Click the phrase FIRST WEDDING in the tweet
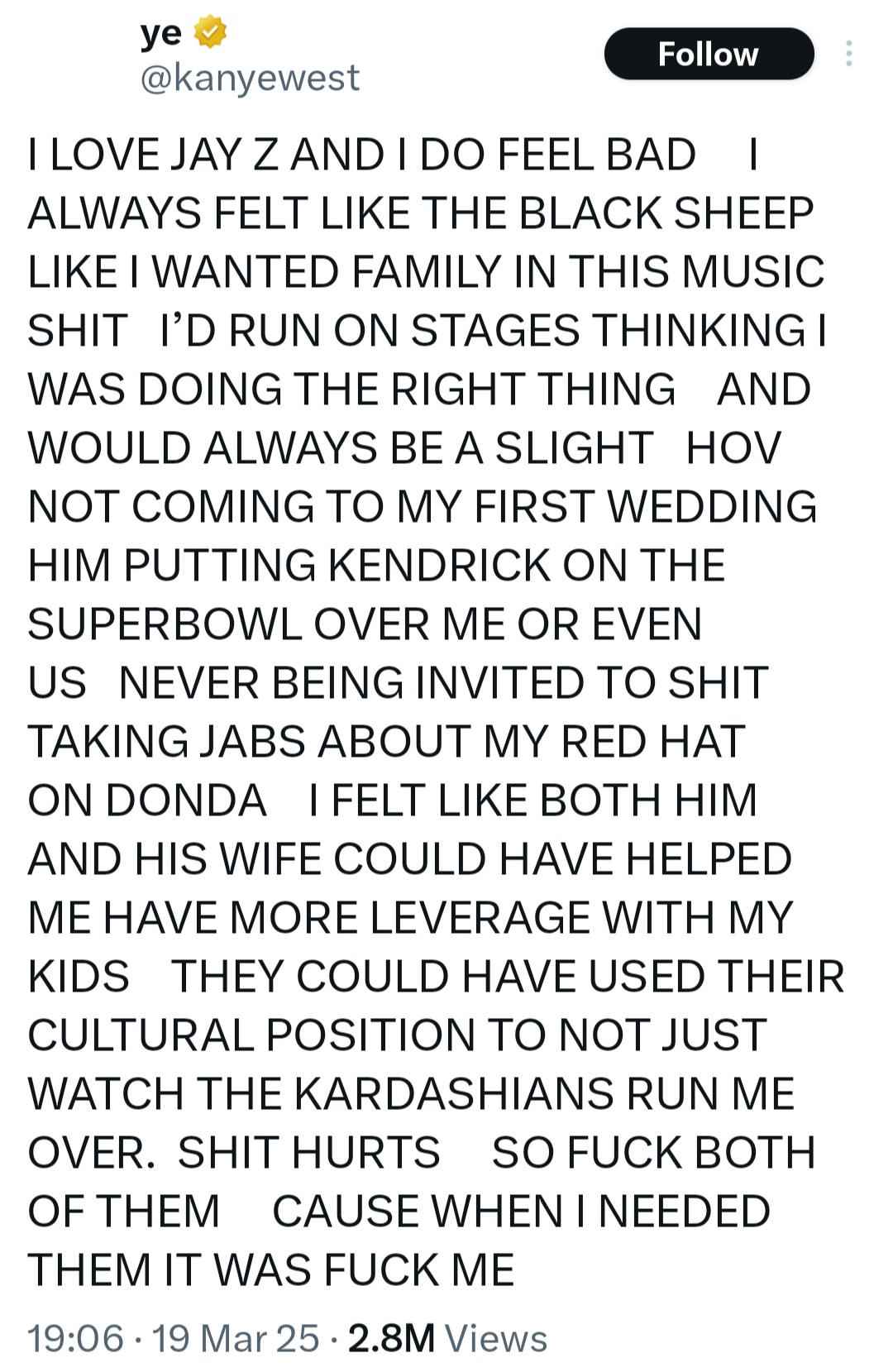 [x=647, y=507]
